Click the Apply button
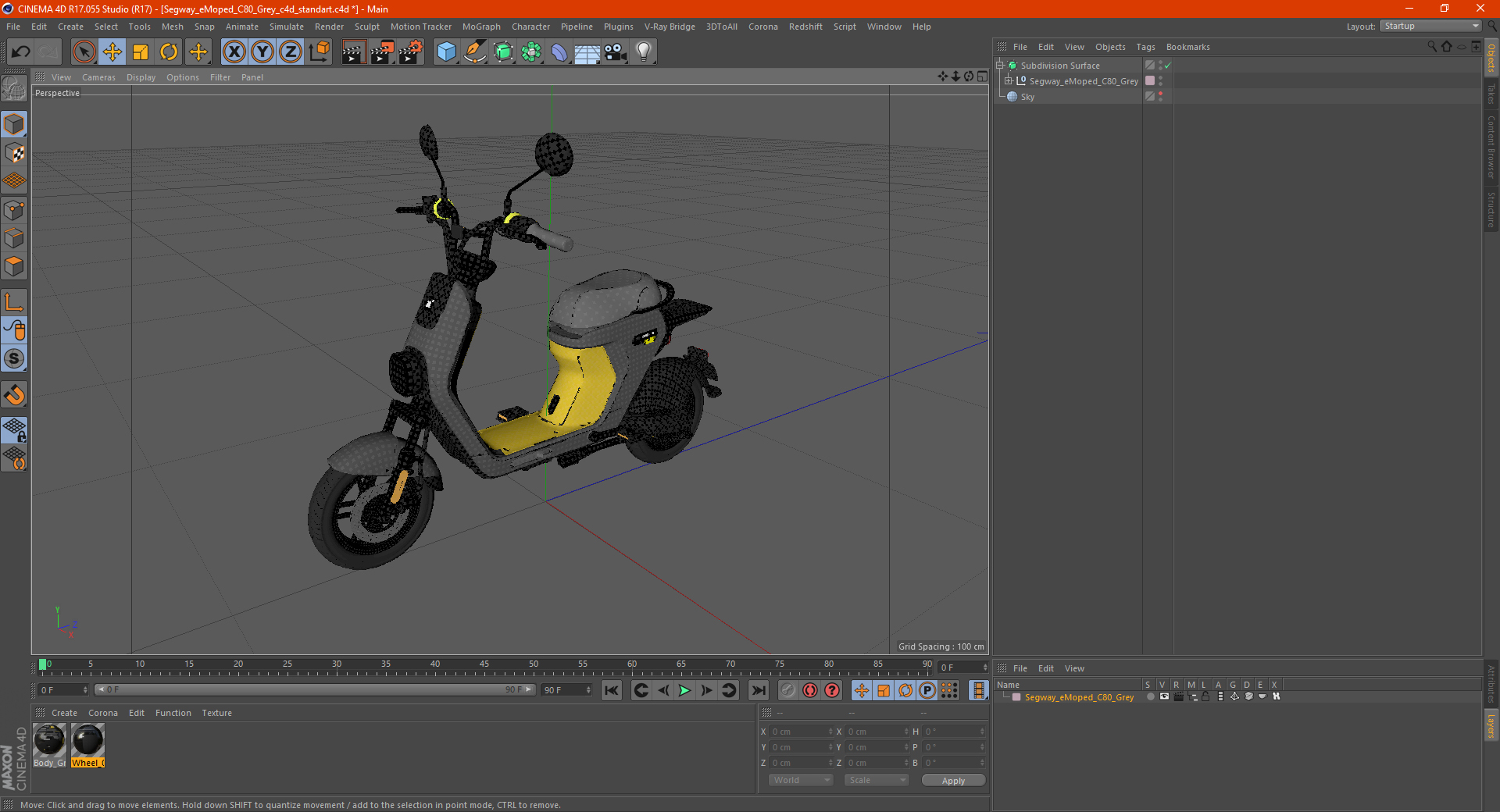Screen dimensions: 1500x812 [953, 781]
